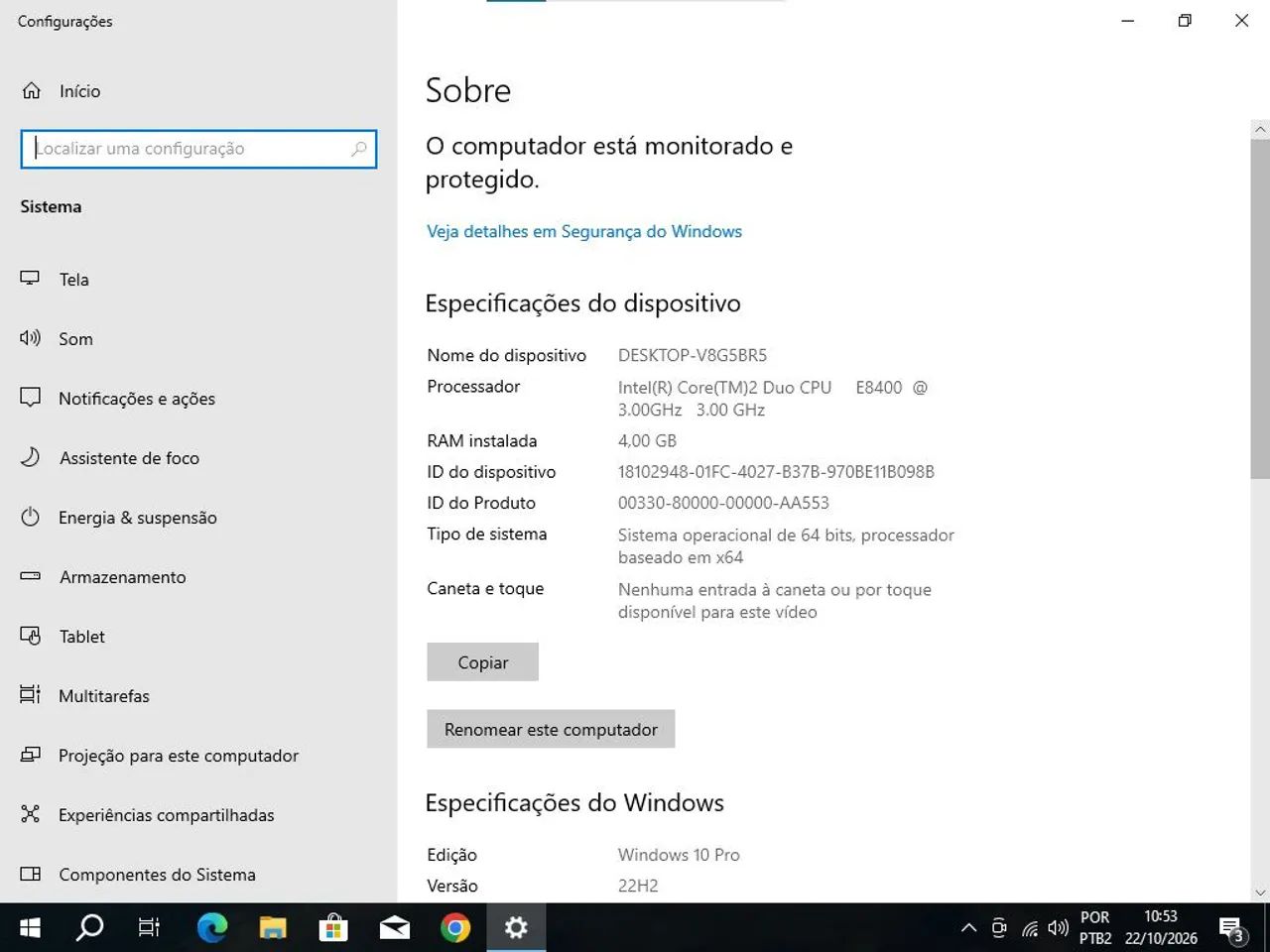
Task: Open the Experiências compartilhadas icon
Action: (x=31, y=814)
